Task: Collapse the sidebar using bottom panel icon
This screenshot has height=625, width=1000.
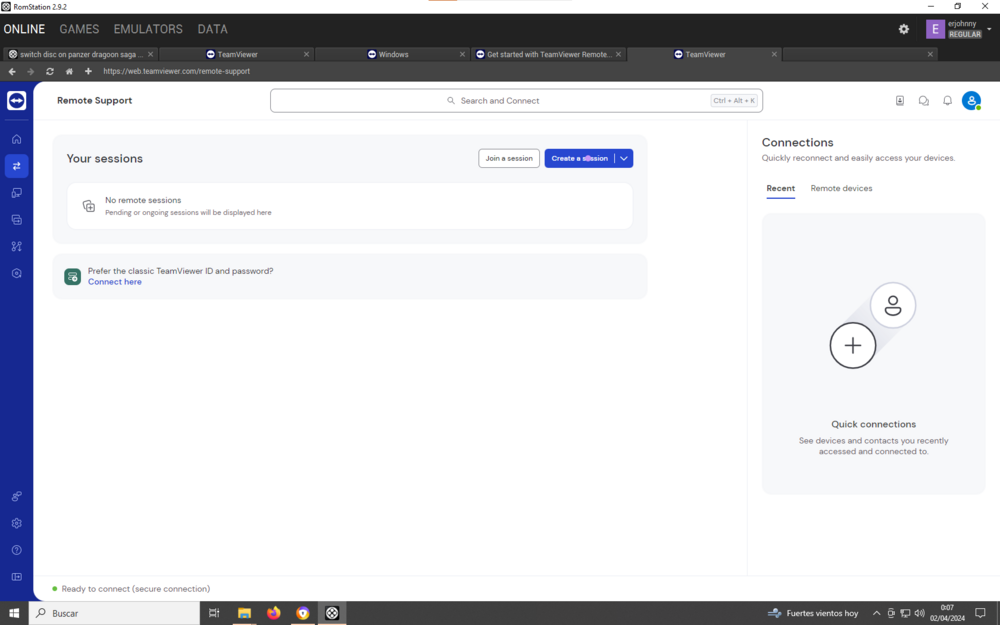Action: click(16, 577)
